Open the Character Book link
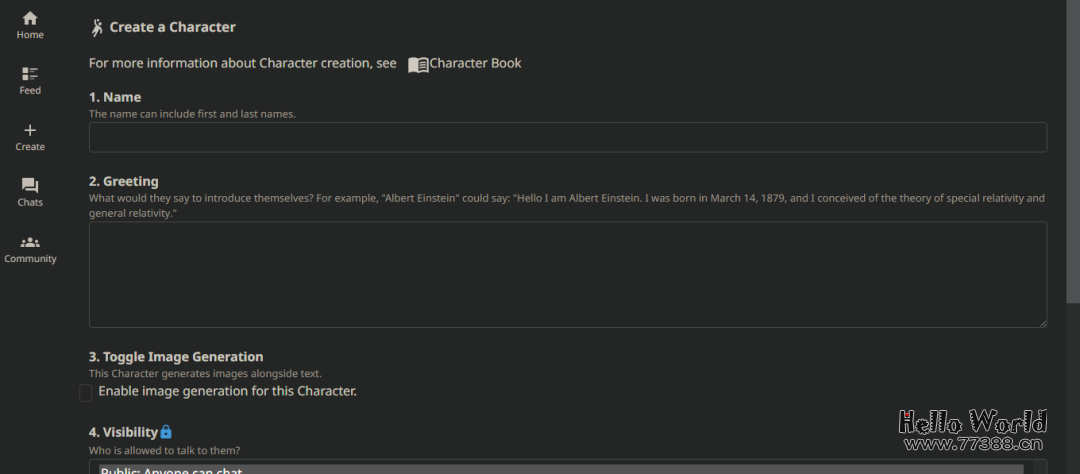Viewport: 1080px width, 474px height. [x=475, y=63]
